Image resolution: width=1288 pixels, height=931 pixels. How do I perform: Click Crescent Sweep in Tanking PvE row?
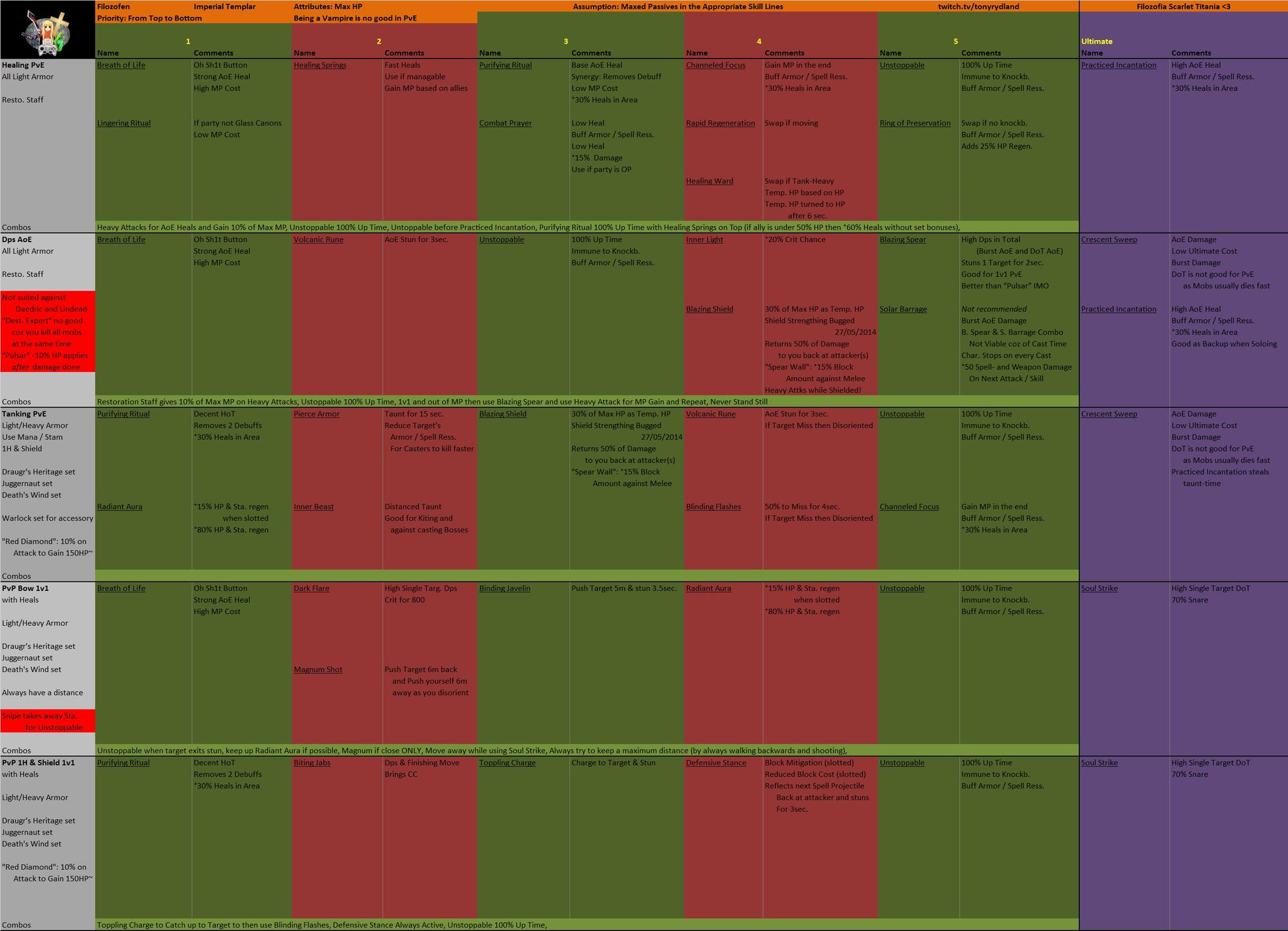1109,414
